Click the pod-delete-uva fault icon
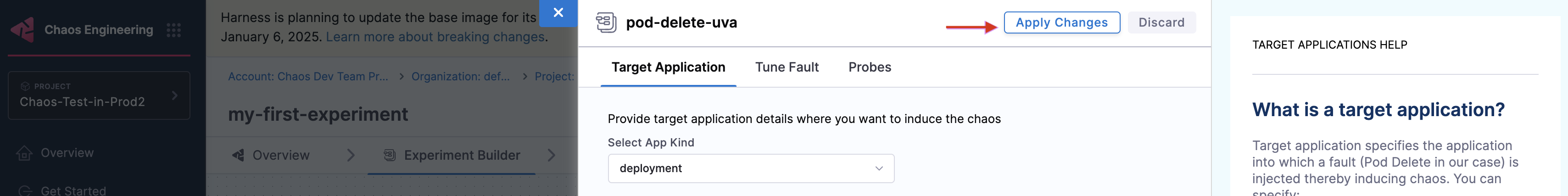The image size is (1568, 196). pyautogui.click(x=606, y=22)
